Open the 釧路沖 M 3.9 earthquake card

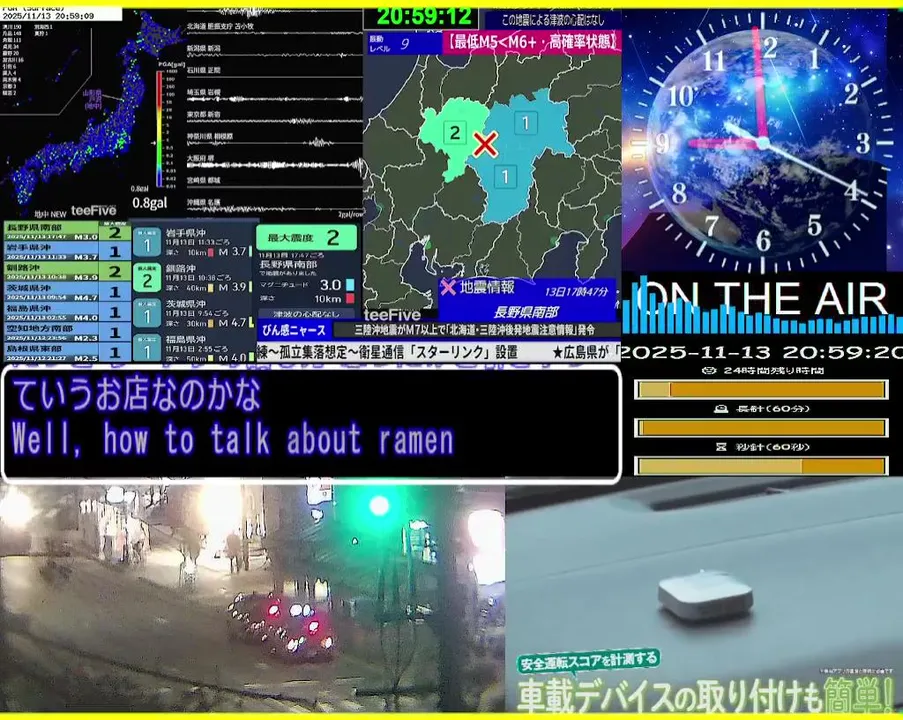(194, 278)
